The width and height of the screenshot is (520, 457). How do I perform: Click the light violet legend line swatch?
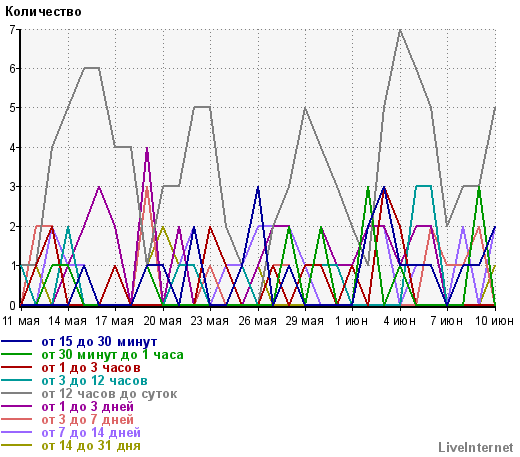17,432
